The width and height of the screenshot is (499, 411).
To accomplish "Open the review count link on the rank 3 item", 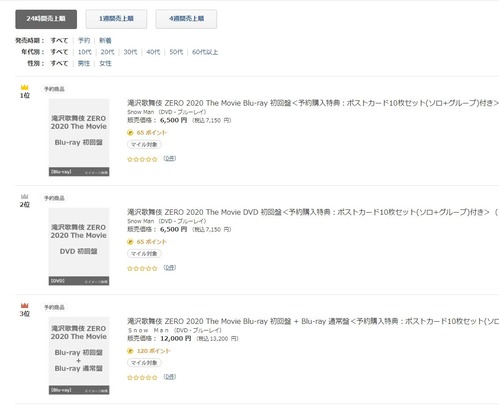I will (170, 377).
